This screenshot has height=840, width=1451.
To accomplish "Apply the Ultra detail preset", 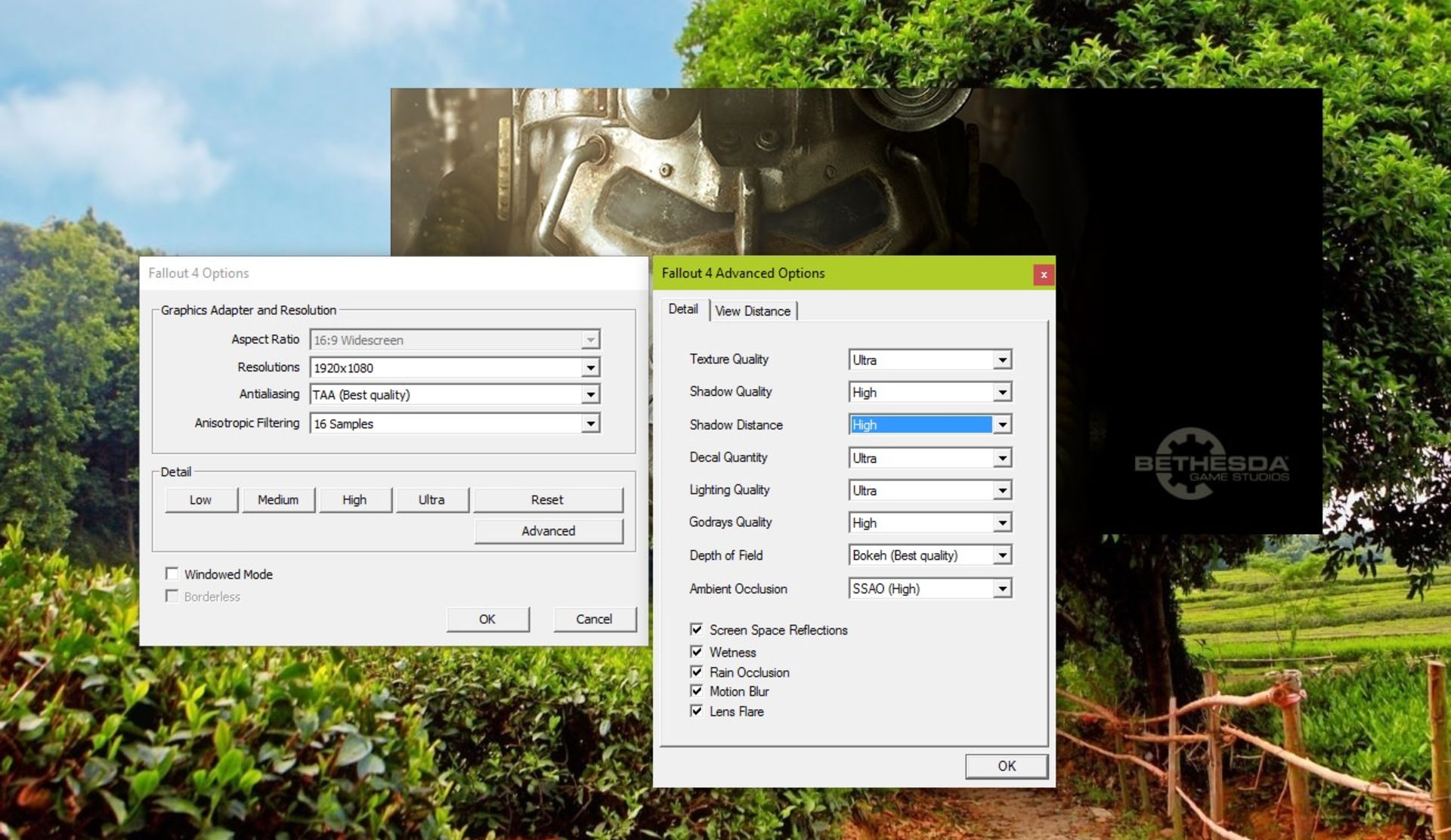I will tap(432, 500).
